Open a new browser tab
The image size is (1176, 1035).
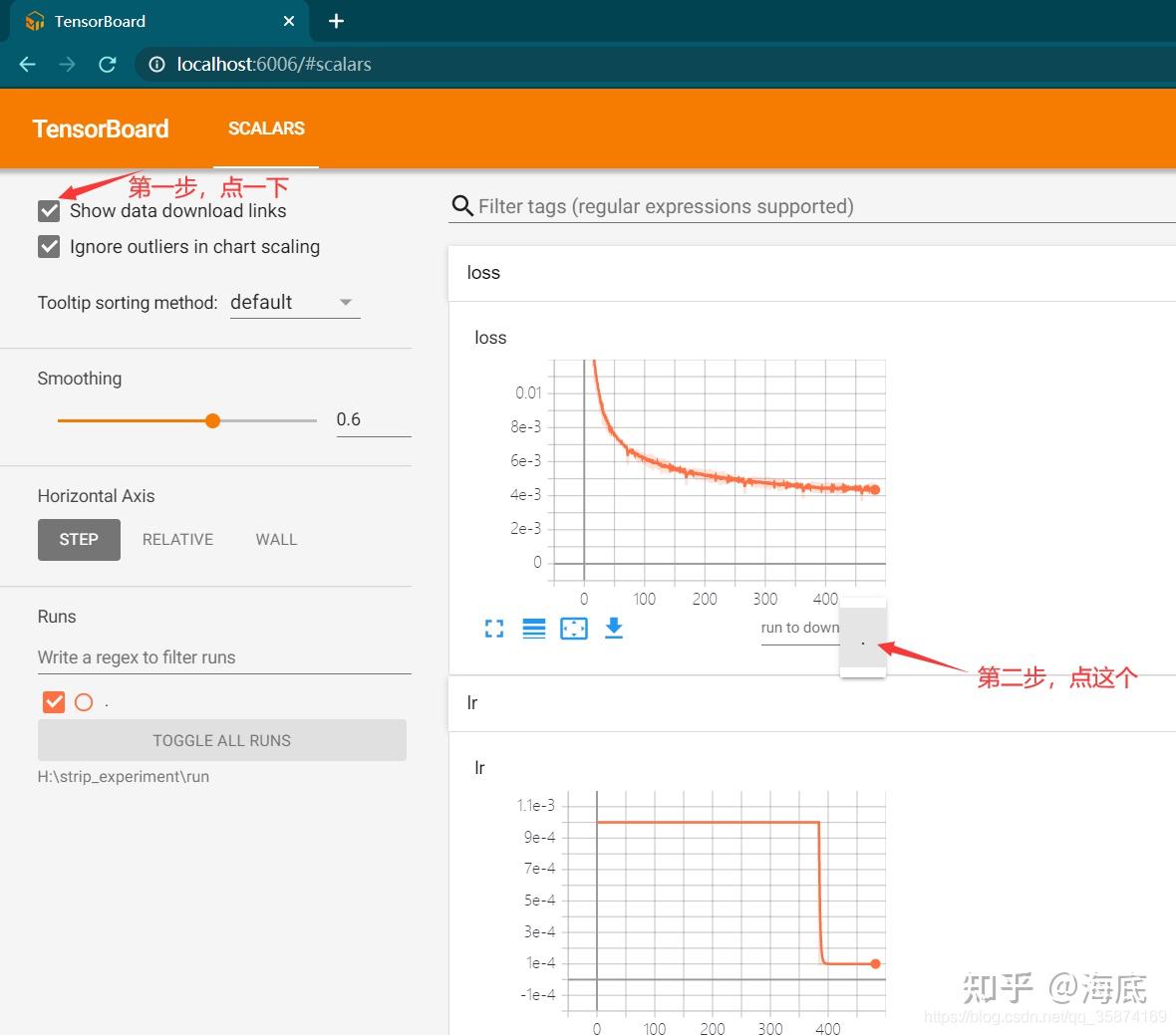pos(336,21)
